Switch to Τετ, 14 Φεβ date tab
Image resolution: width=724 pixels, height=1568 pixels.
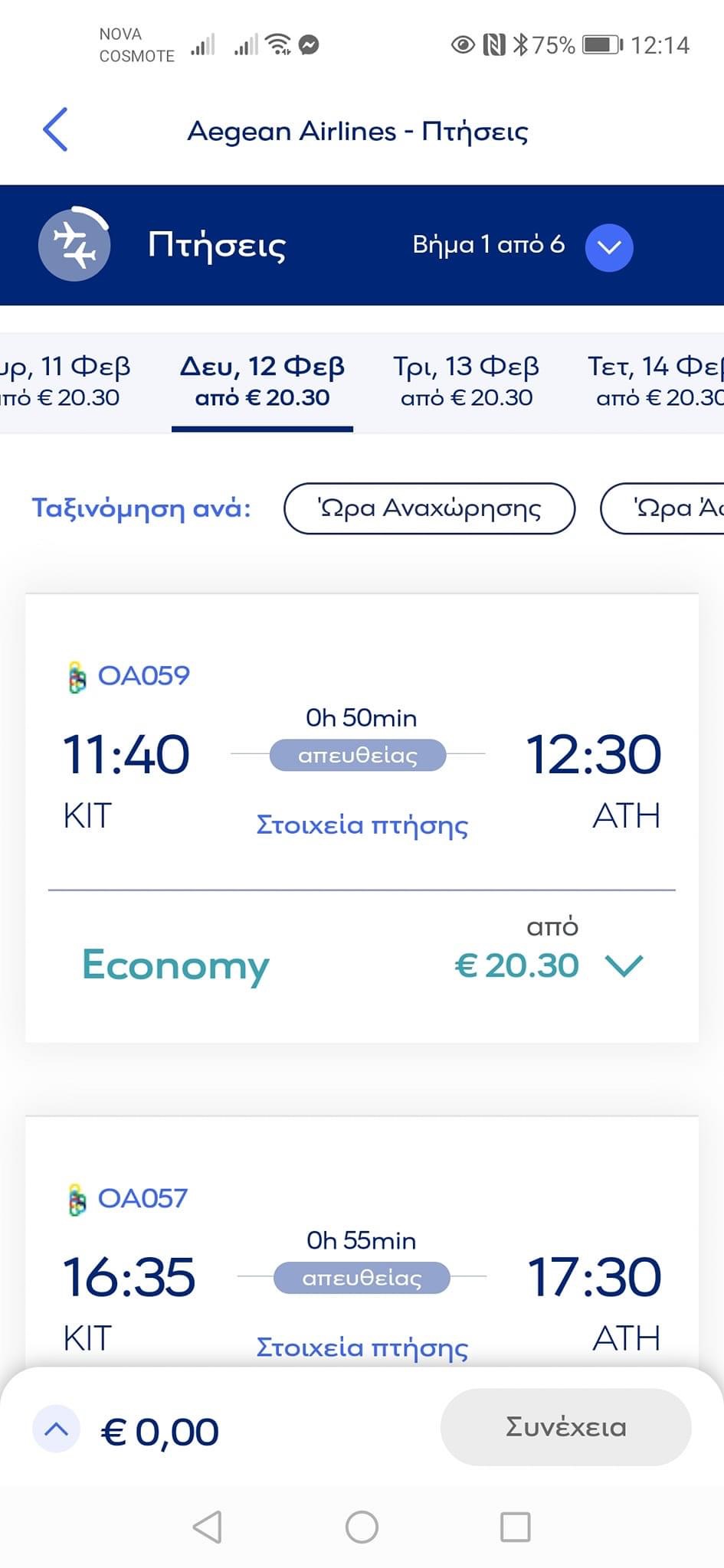tap(655, 381)
